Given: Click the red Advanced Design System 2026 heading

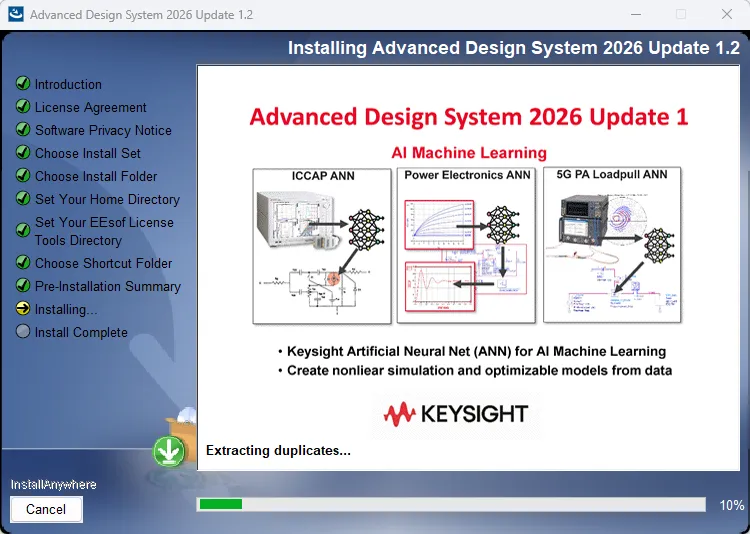Looking at the screenshot, I should 469,117.
